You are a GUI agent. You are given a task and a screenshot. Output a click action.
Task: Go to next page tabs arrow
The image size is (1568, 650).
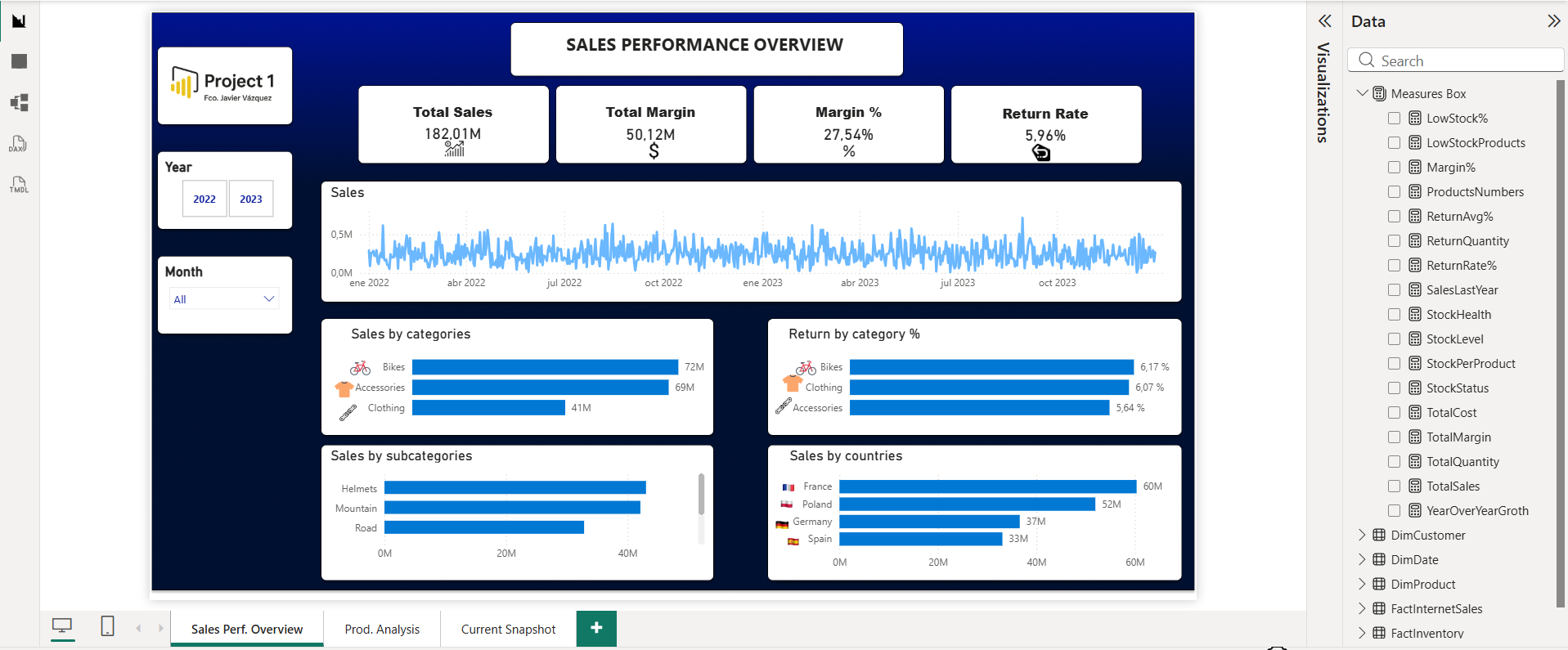(x=160, y=628)
